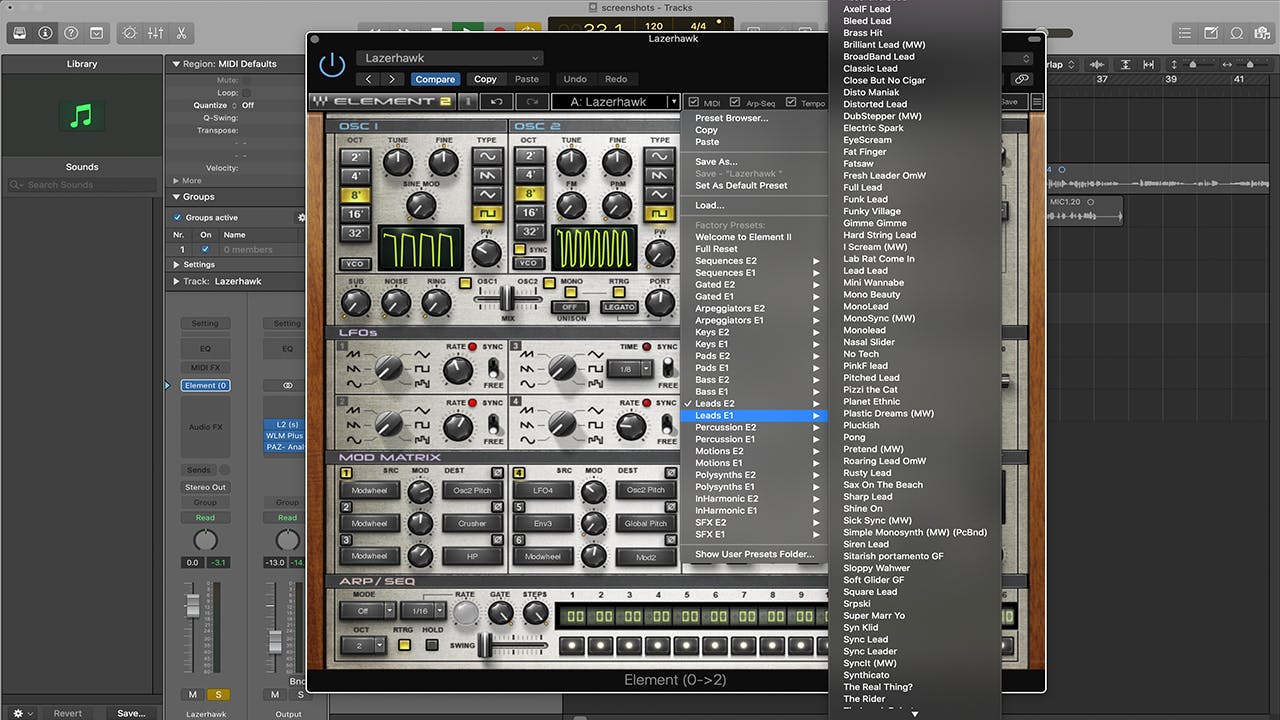Open the Library panel icon
Screen dimensions: 1280x720
point(19,33)
